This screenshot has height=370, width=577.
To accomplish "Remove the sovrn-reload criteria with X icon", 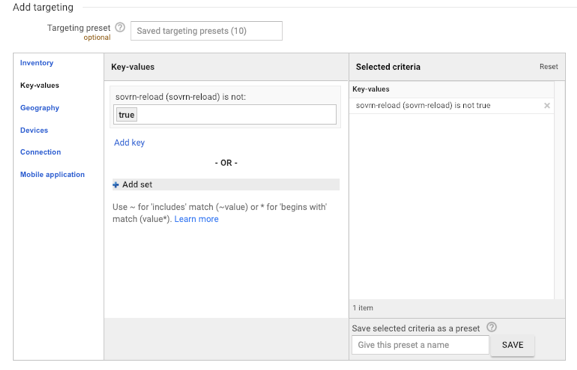I will [x=547, y=106].
